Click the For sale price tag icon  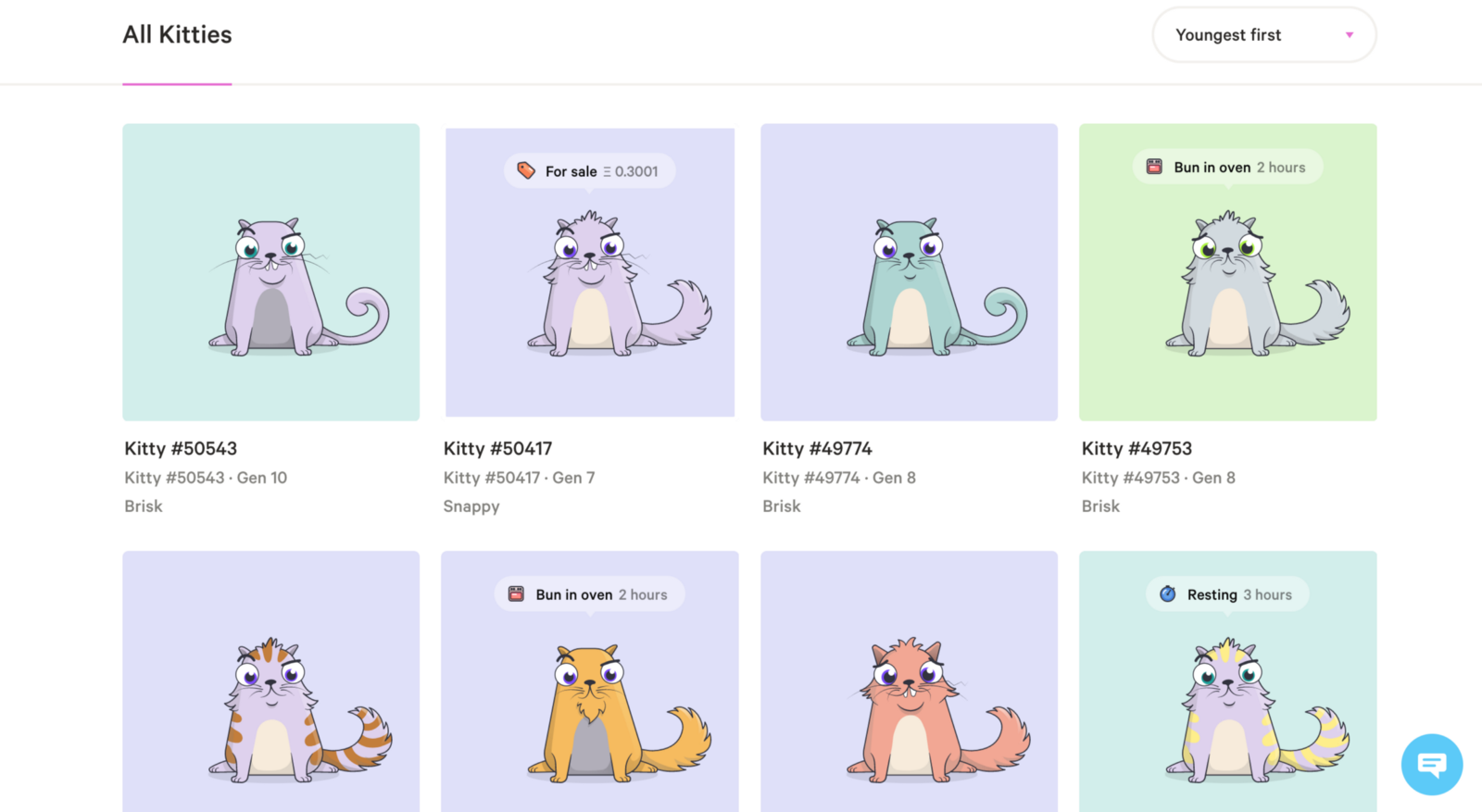coord(526,170)
